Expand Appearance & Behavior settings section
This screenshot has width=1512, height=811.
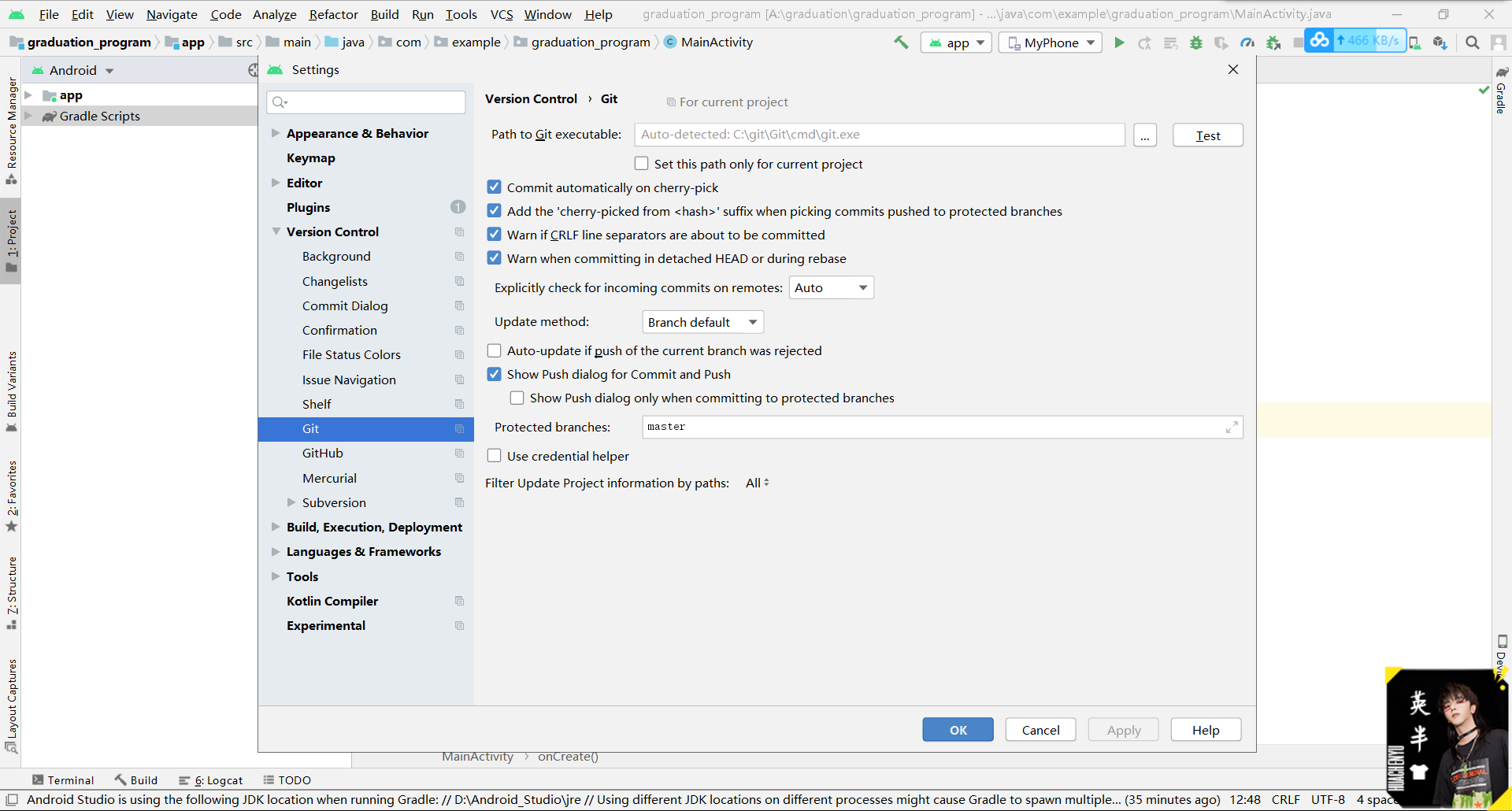[x=276, y=133]
